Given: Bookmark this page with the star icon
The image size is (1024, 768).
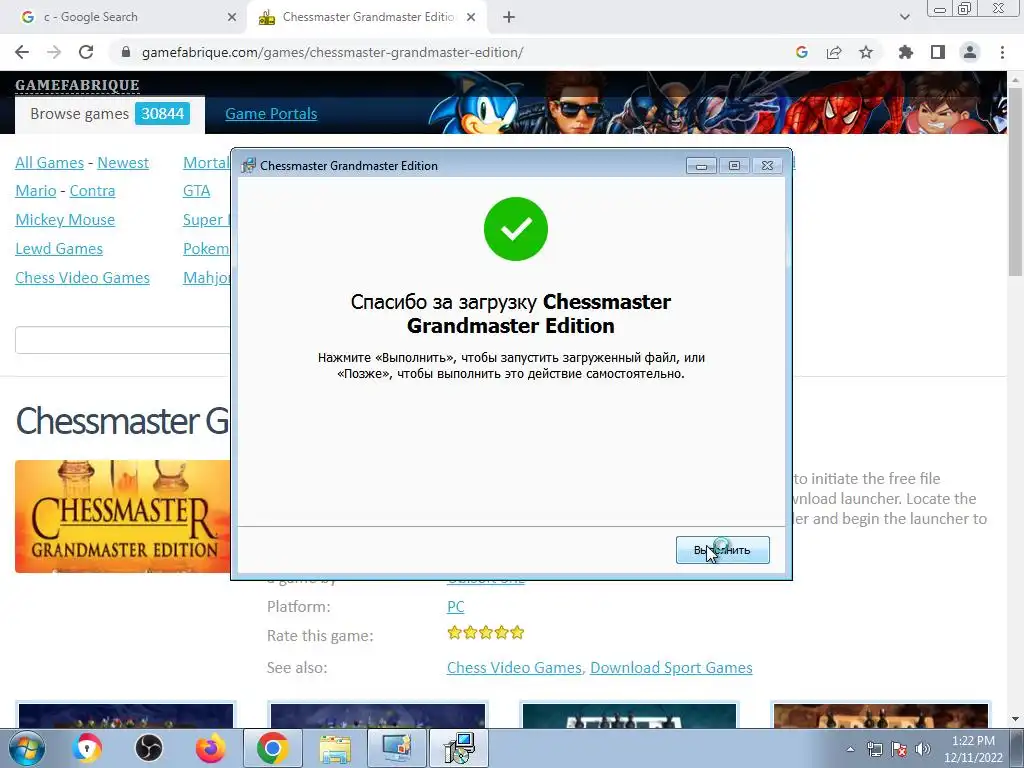Looking at the screenshot, I should pos(866,52).
